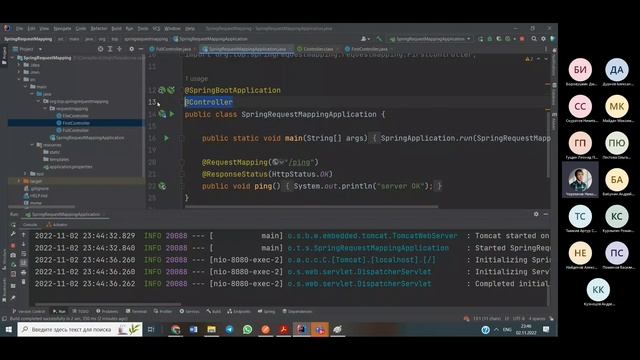Collapse the SpringRequestMapping root project node
The height and width of the screenshot is (360, 640).
(x=12, y=58)
